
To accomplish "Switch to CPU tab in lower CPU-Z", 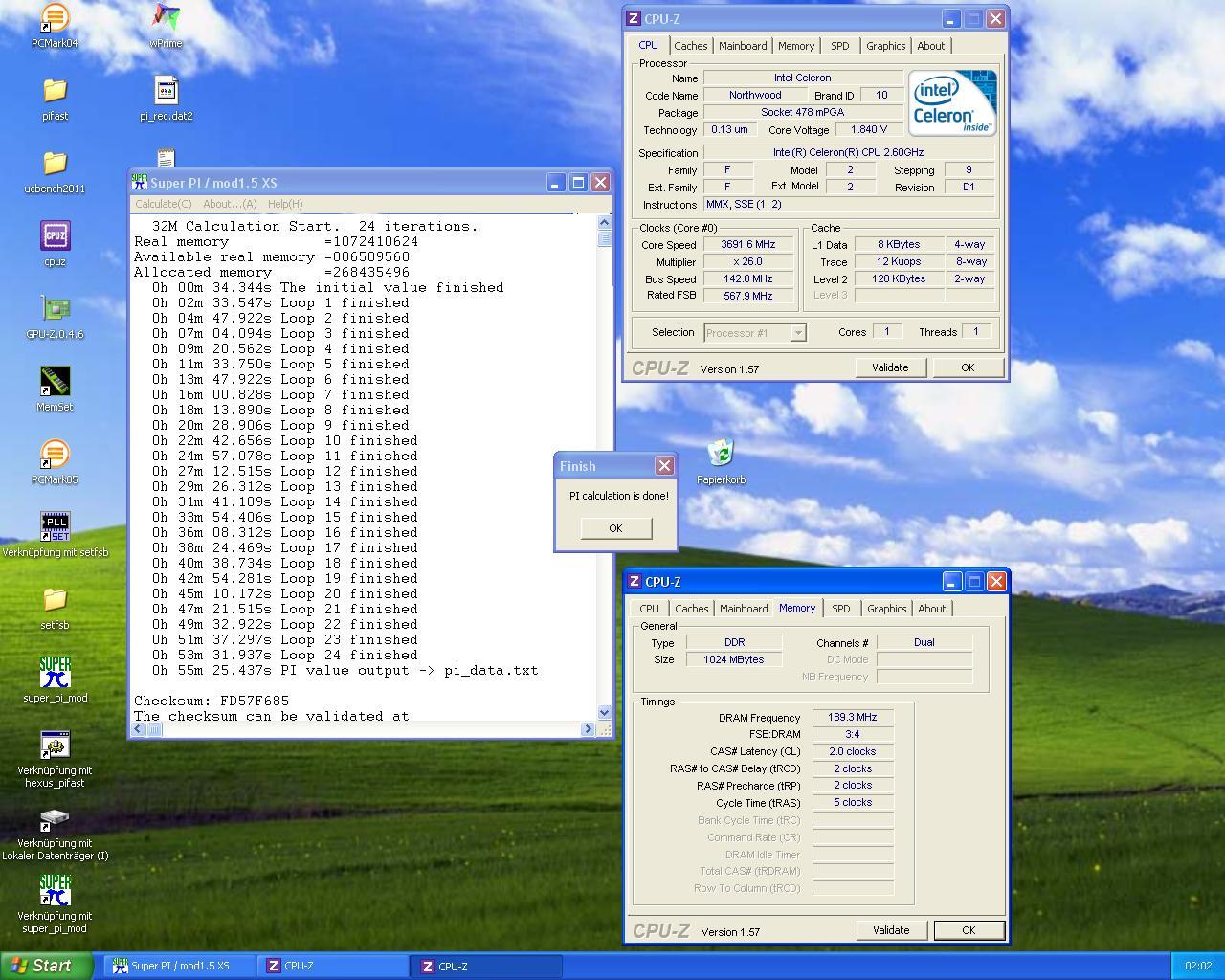I will (x=649, y=609).
